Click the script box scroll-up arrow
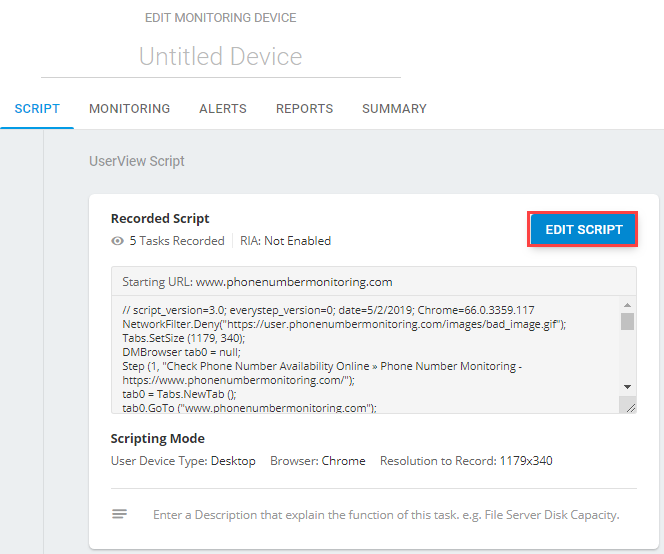 pyautogui.click(x=627, y=306)
